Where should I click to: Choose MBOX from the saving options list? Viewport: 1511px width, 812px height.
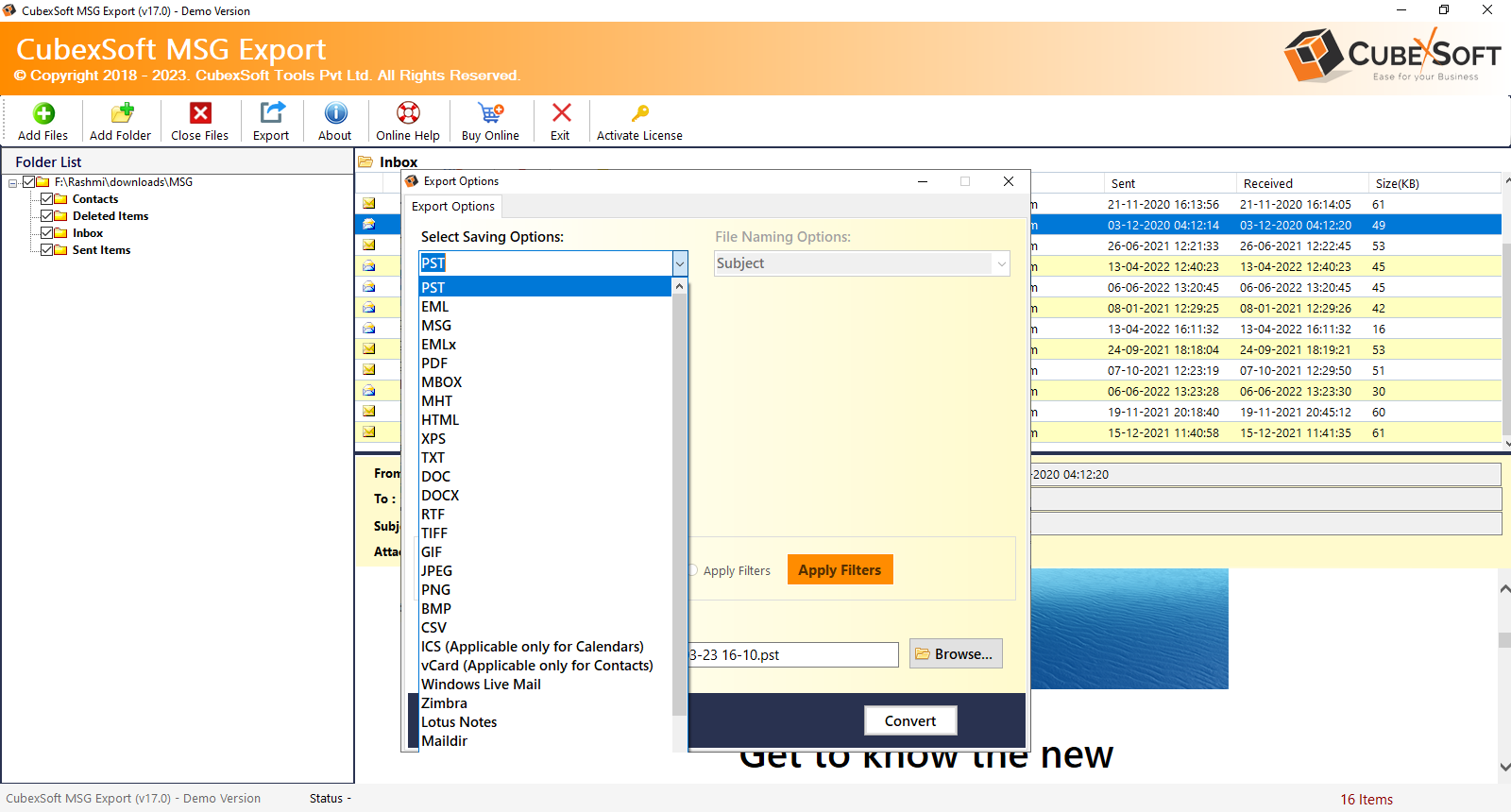(x=442, y=382)
